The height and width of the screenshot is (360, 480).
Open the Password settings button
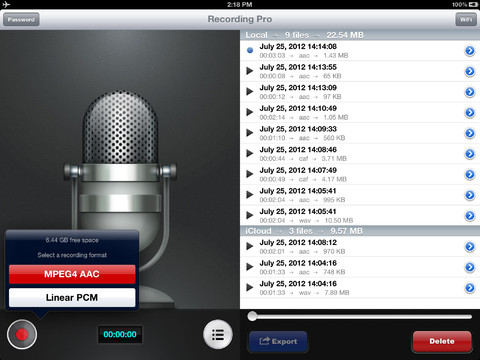pos(21,19)
